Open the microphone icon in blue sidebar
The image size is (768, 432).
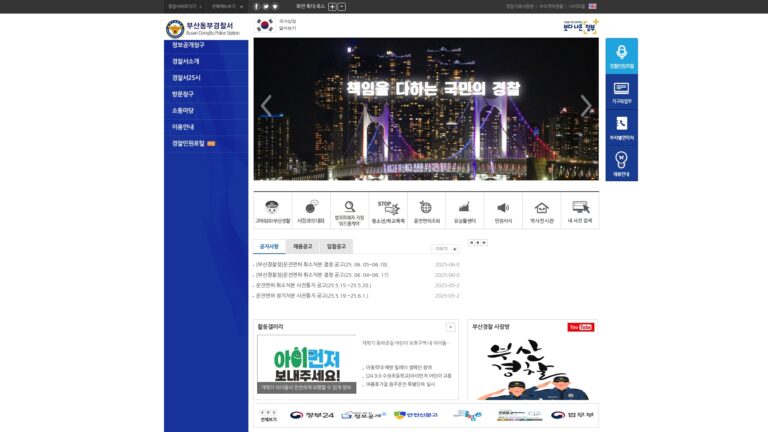tap(622, 56)
